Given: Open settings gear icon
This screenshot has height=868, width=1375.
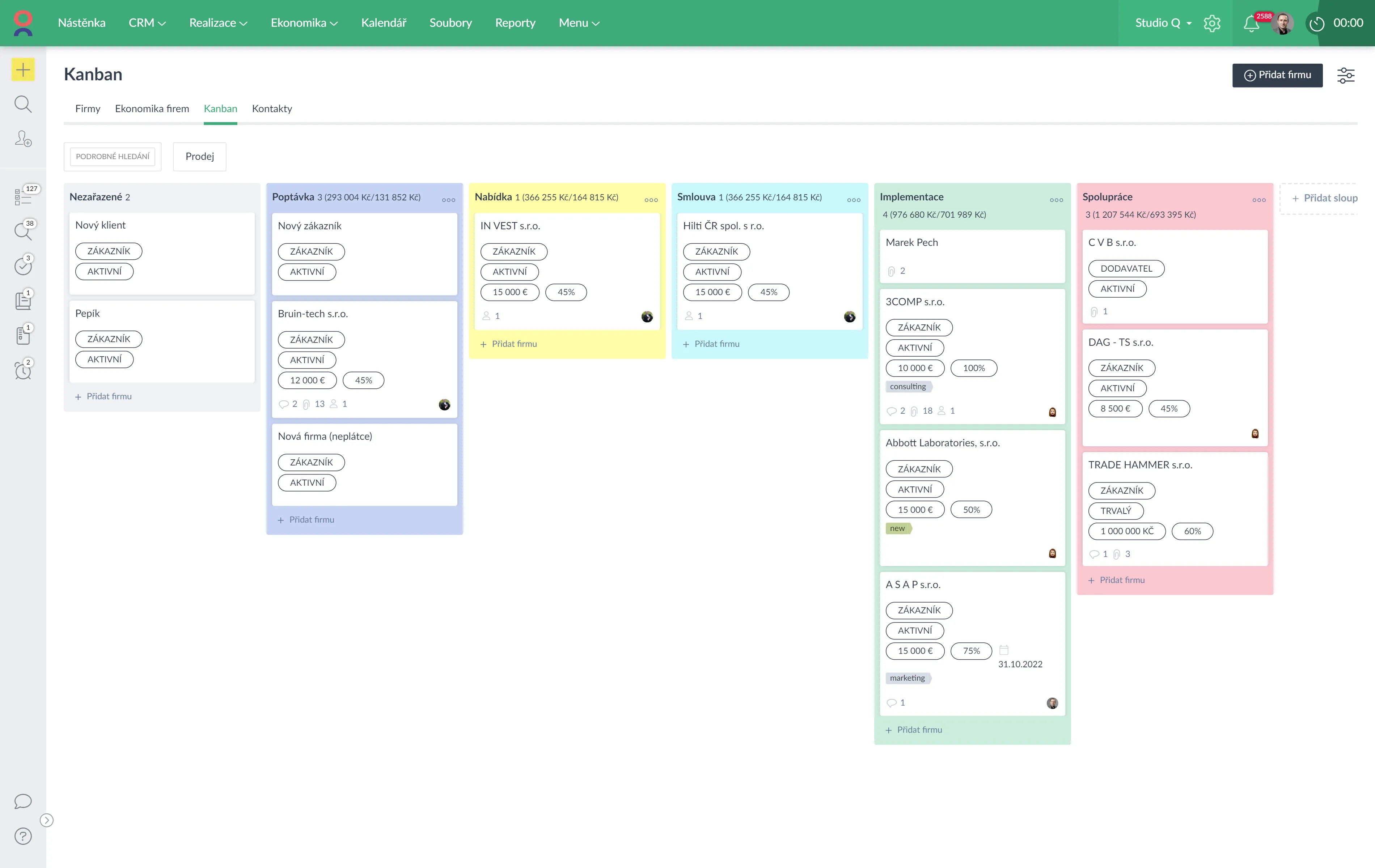Looking at the screenshot, I should click(1212, 24).
